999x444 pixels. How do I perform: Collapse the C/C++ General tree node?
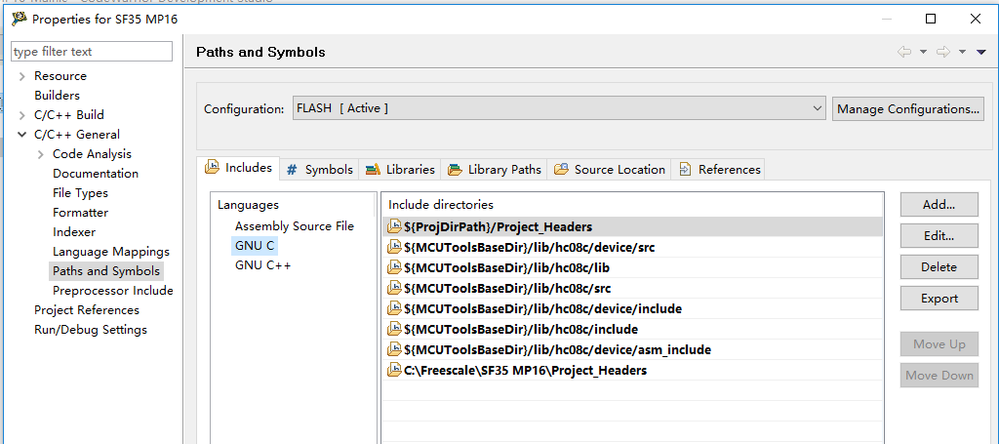point(22,135)
